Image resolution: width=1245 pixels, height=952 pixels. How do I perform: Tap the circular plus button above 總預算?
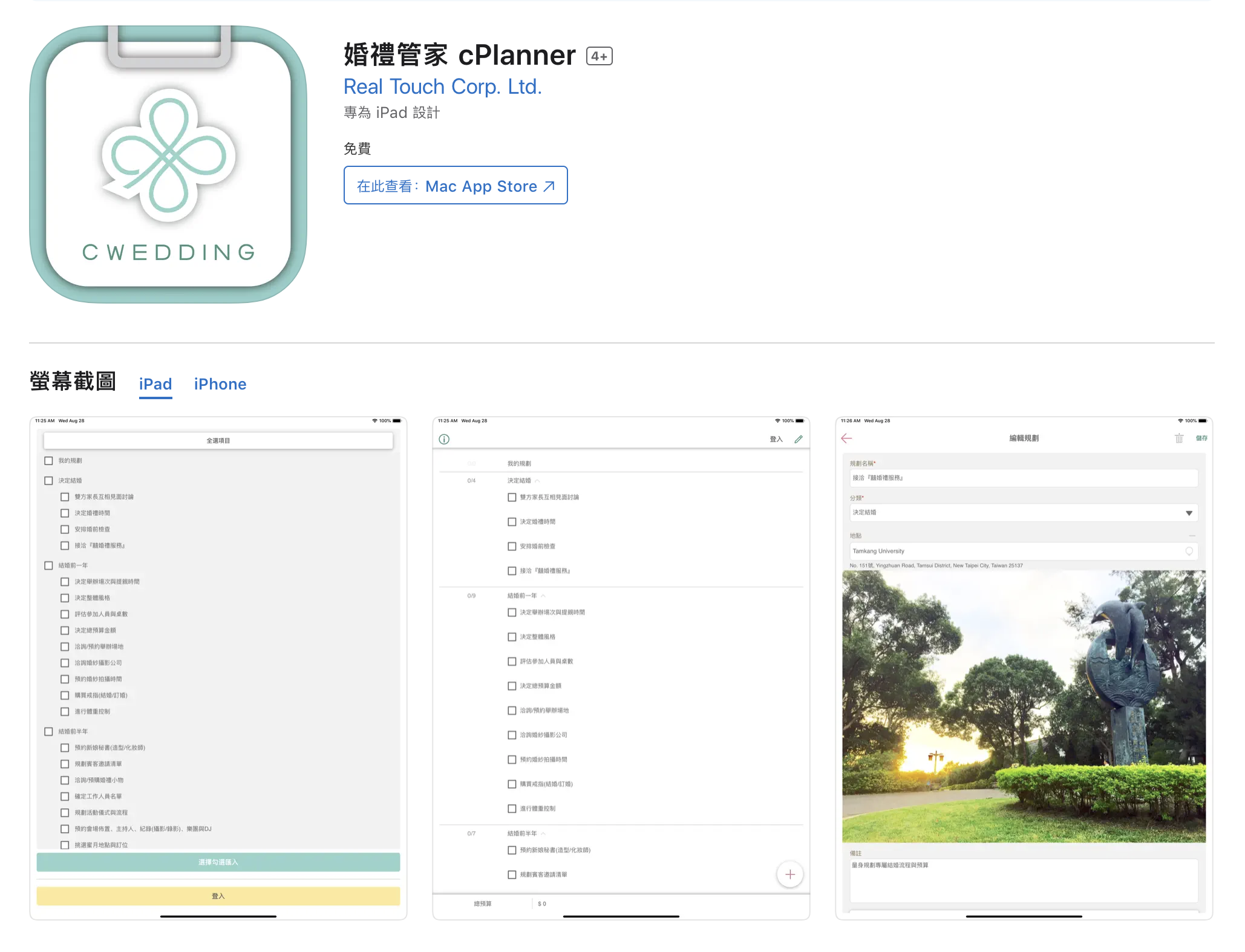tap(790, 874)
